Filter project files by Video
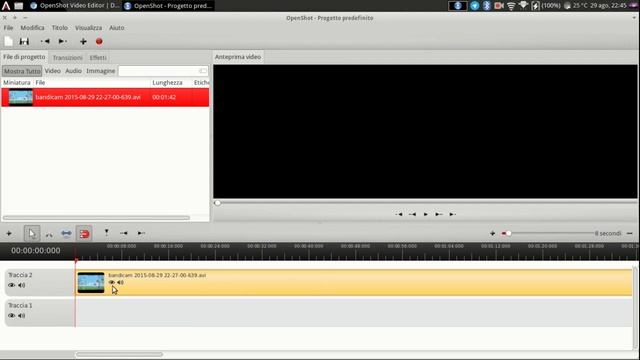640x360 pixels. tap(53, 71)
